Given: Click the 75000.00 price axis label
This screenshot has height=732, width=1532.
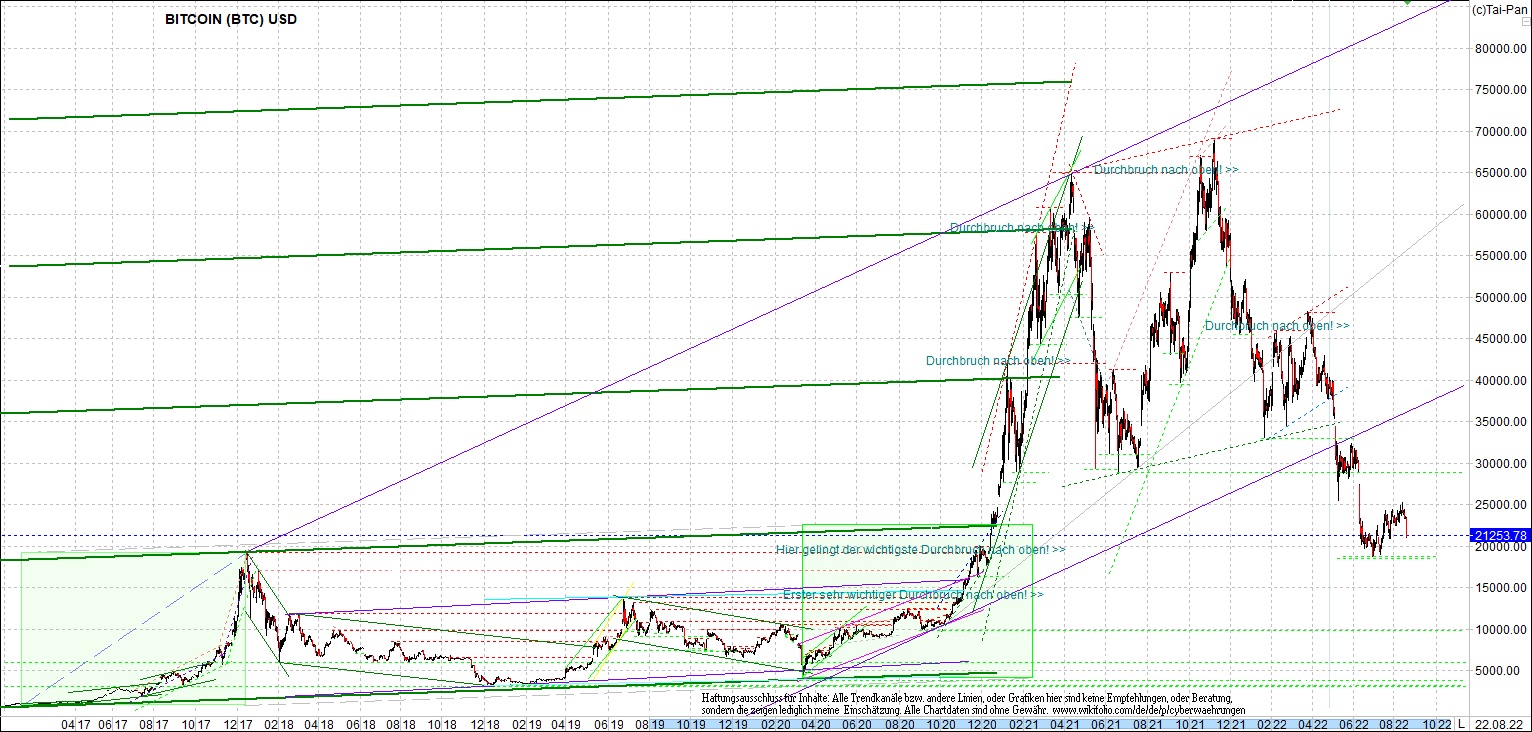Looking at the screenshot, I should coord(1500,90).
